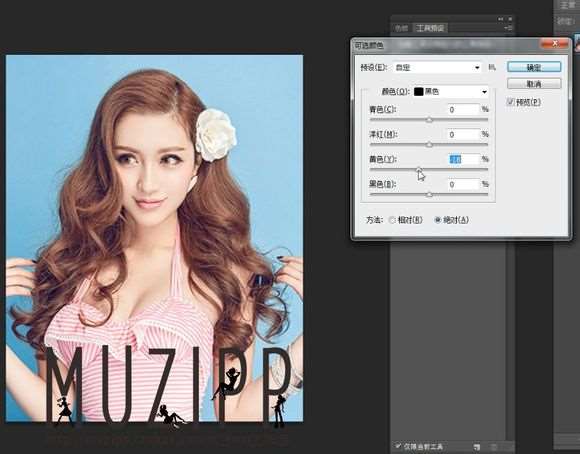Click the 黑色(B) black slider handle
Image resolution: width=580 pixels, height=454 pixels.
tap(429, 194)
